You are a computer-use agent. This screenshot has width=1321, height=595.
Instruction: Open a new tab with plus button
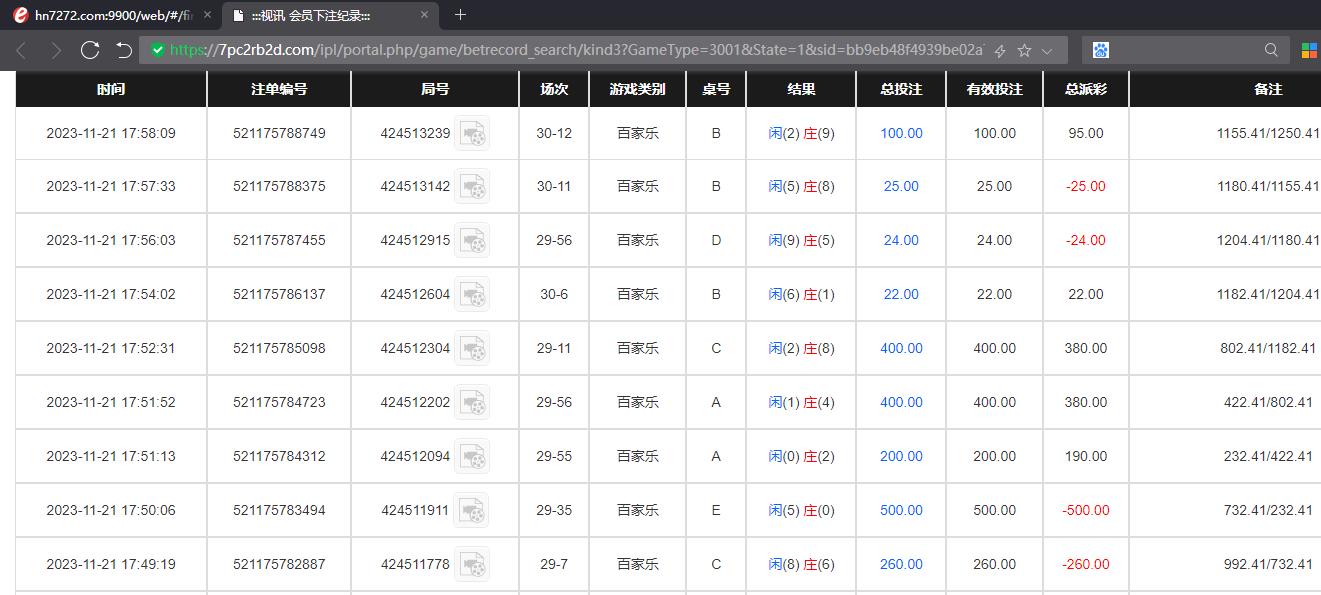point(460,15)
